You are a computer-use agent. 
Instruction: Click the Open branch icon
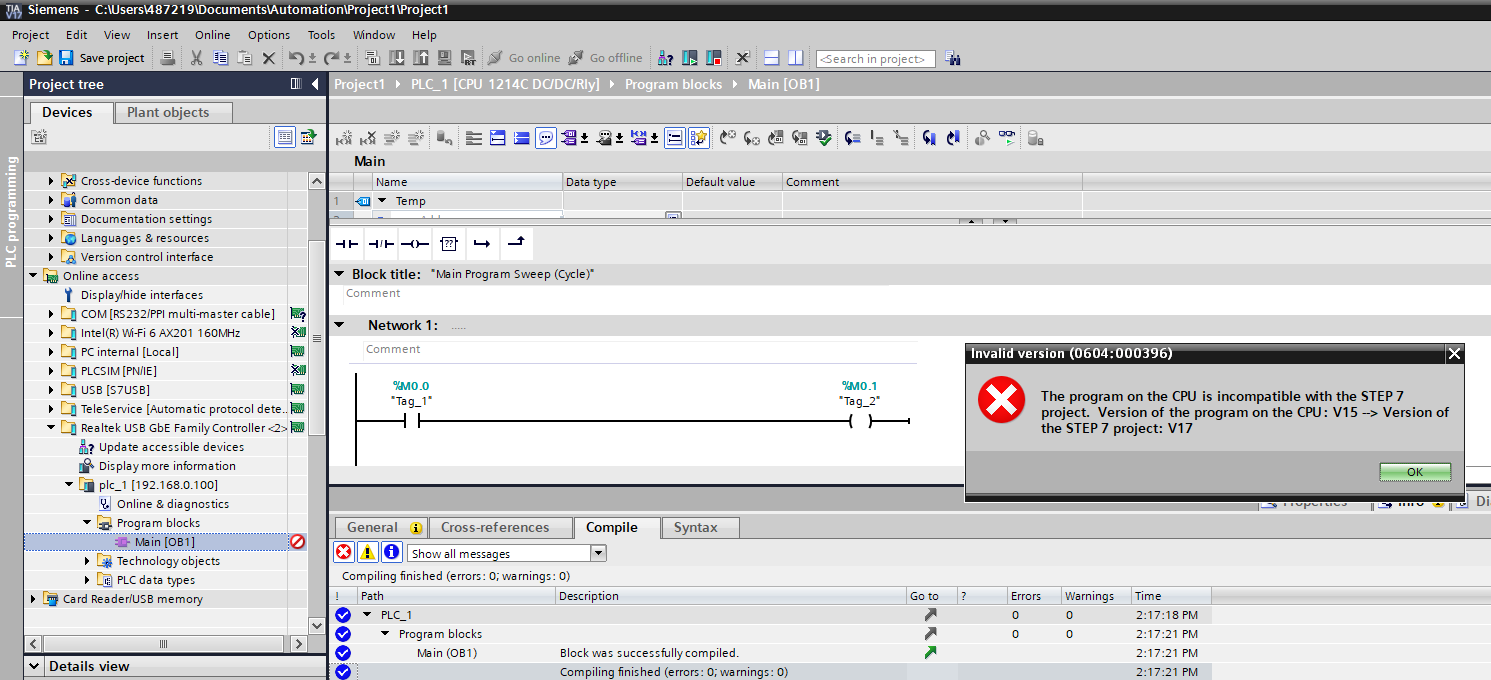(x=482, y=244)
